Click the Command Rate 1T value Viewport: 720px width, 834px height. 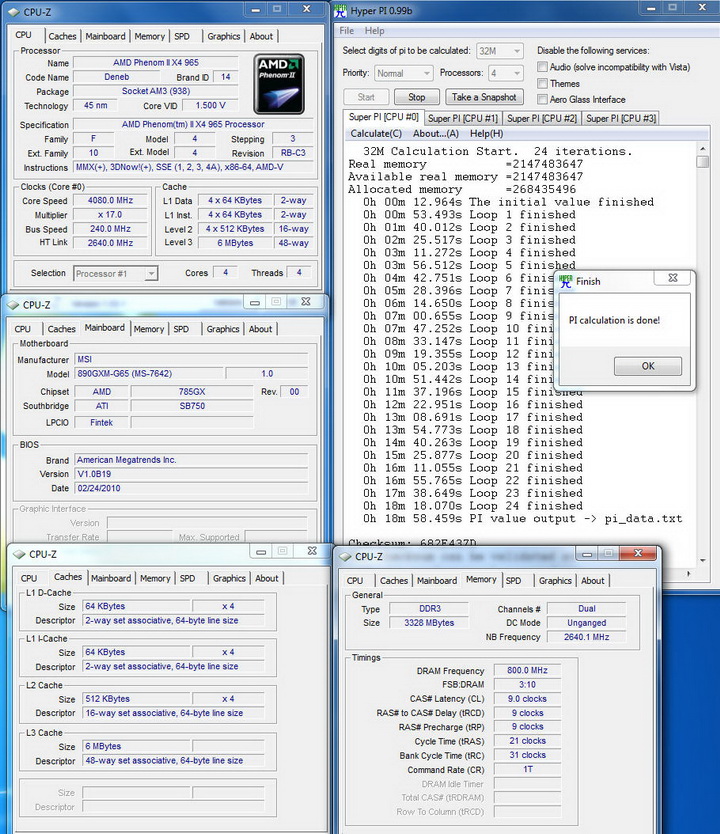click(527, 769)
